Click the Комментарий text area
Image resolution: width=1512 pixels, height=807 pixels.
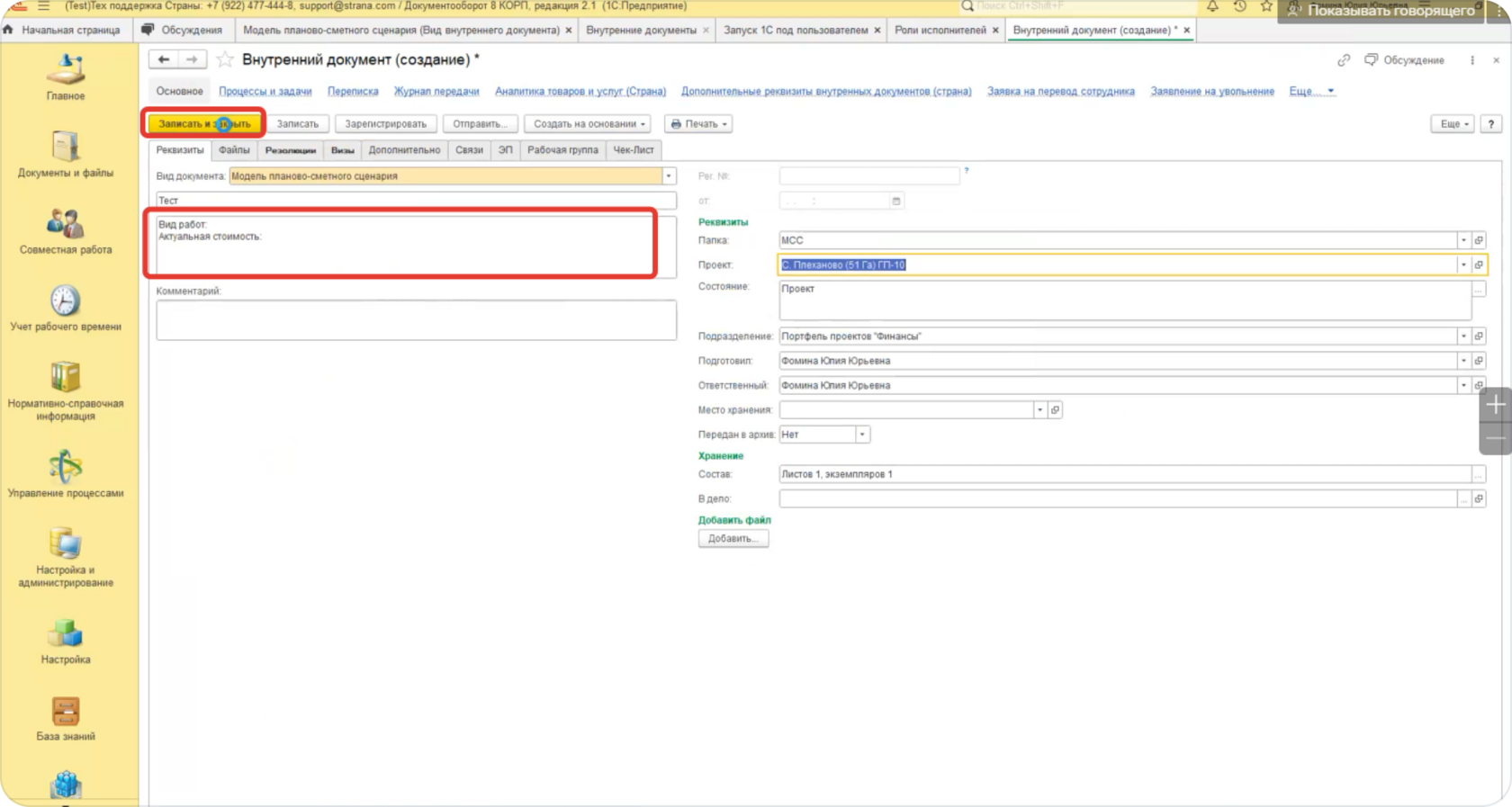[x=416, y=319]
